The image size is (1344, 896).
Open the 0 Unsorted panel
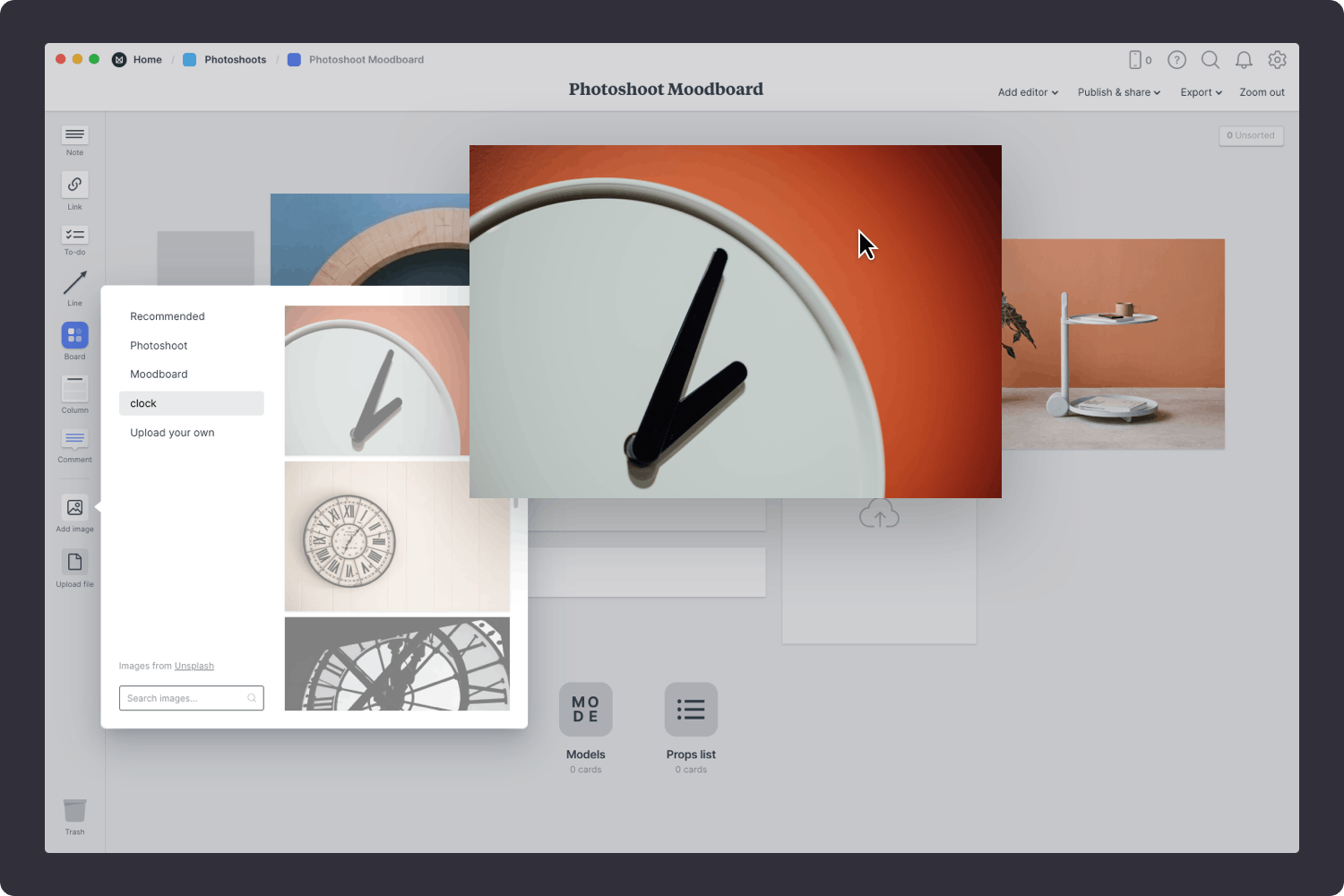click(1251, 135)
